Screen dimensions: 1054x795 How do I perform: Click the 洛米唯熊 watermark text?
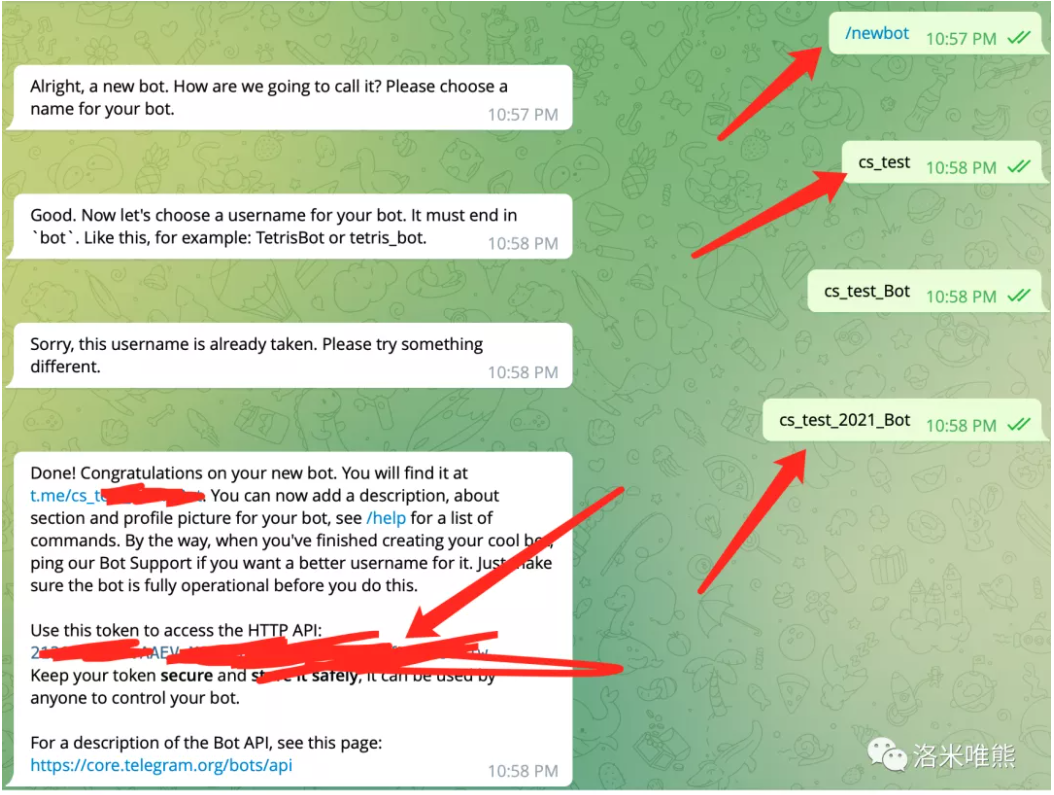pos(964,756)
